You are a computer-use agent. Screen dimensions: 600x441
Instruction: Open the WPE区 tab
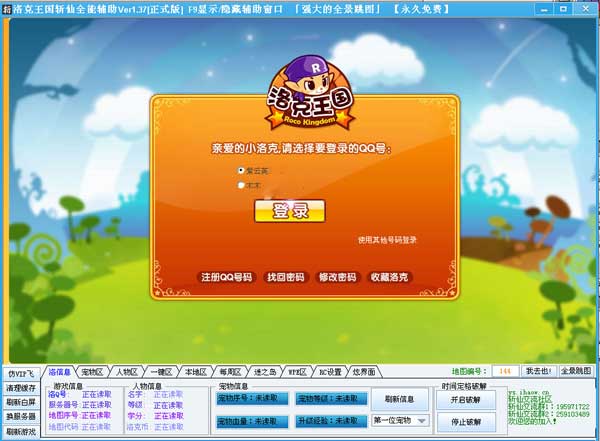click(x=297, y=372)
